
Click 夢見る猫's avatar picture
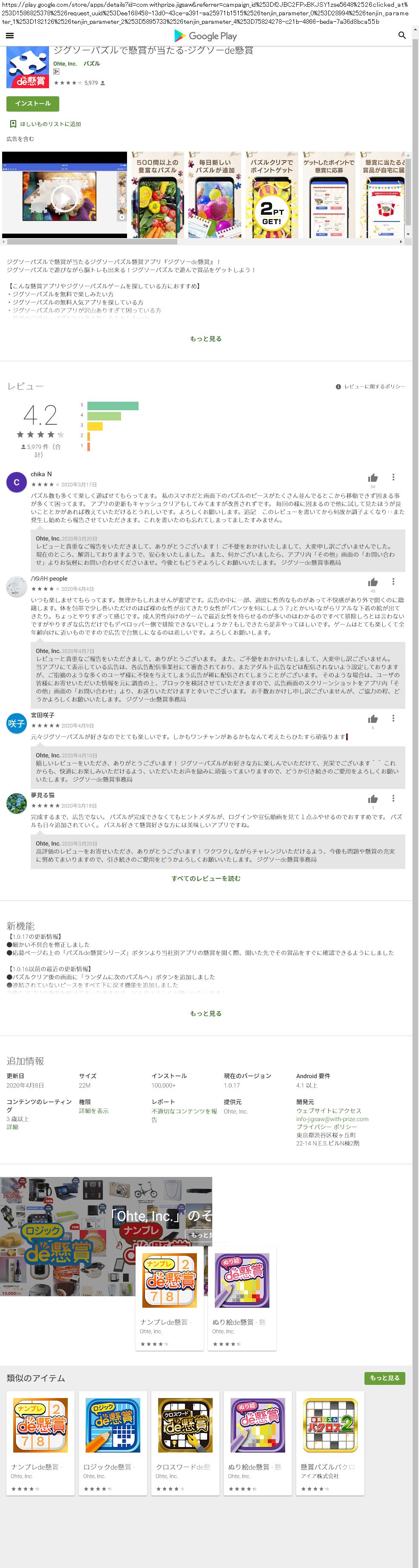[x=17, y=803]
